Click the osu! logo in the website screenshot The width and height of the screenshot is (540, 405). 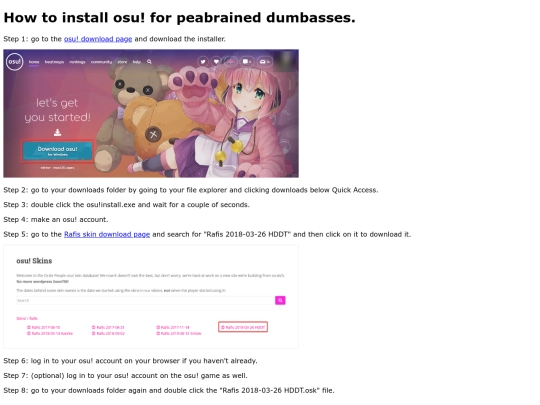(x=14, y=62)
